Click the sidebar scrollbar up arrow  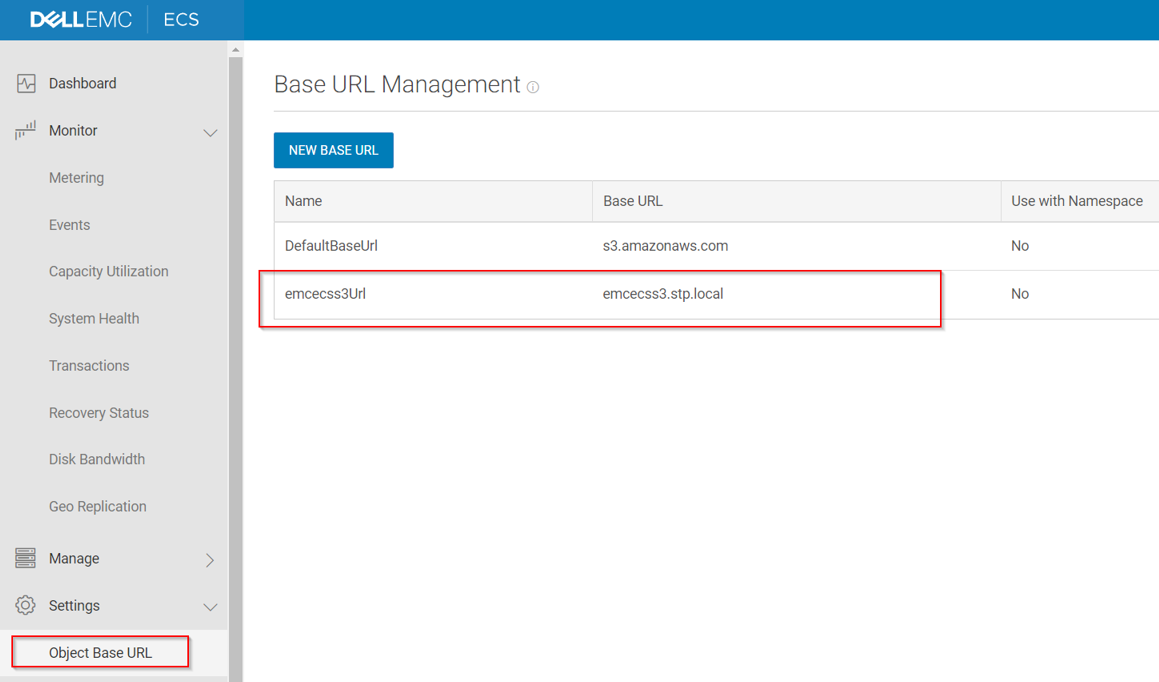pos(236,50)
